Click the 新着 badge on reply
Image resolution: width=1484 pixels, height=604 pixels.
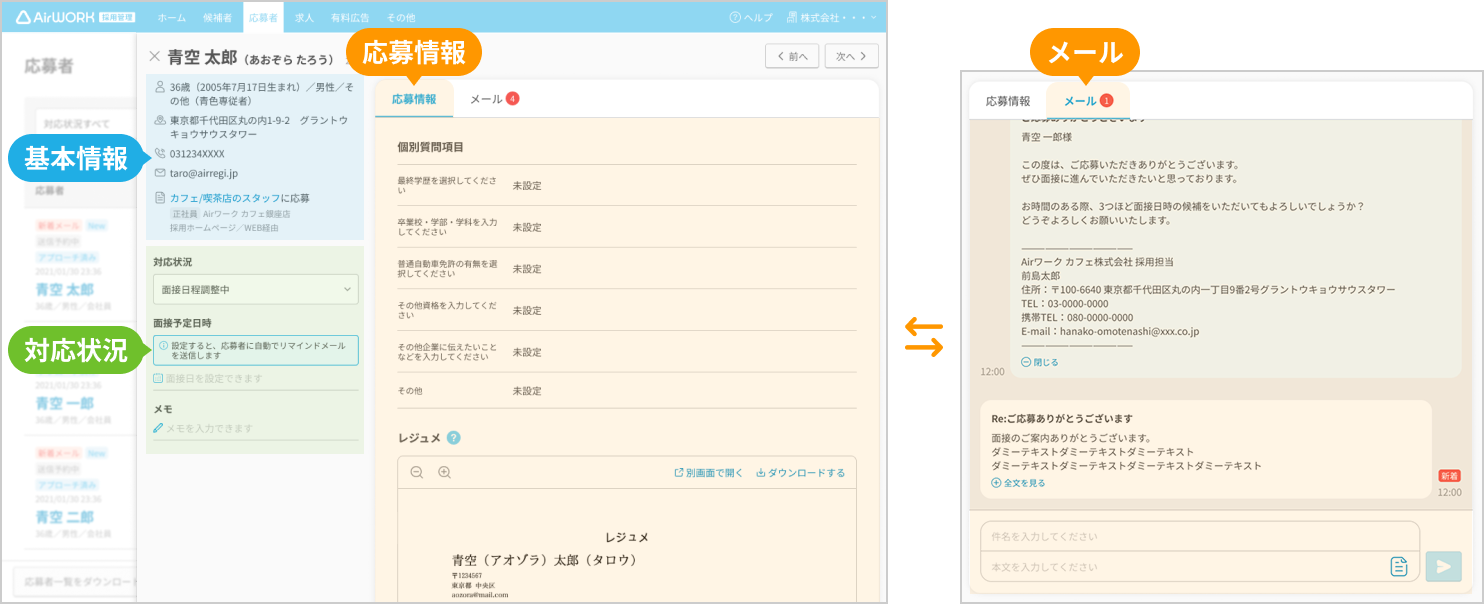(1449, 476)
